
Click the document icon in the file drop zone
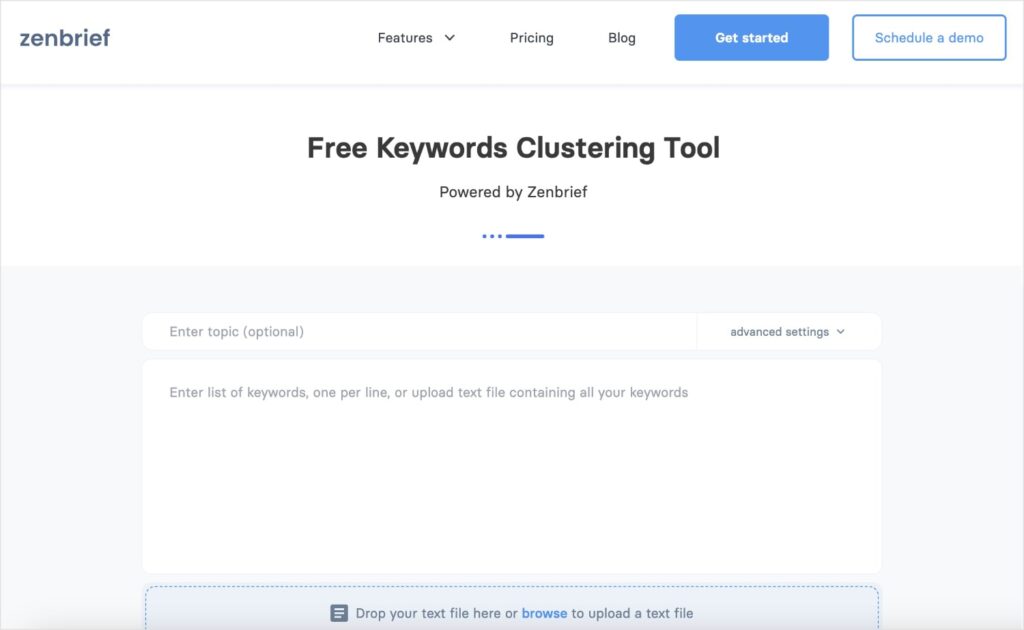(x=339, y=612)
